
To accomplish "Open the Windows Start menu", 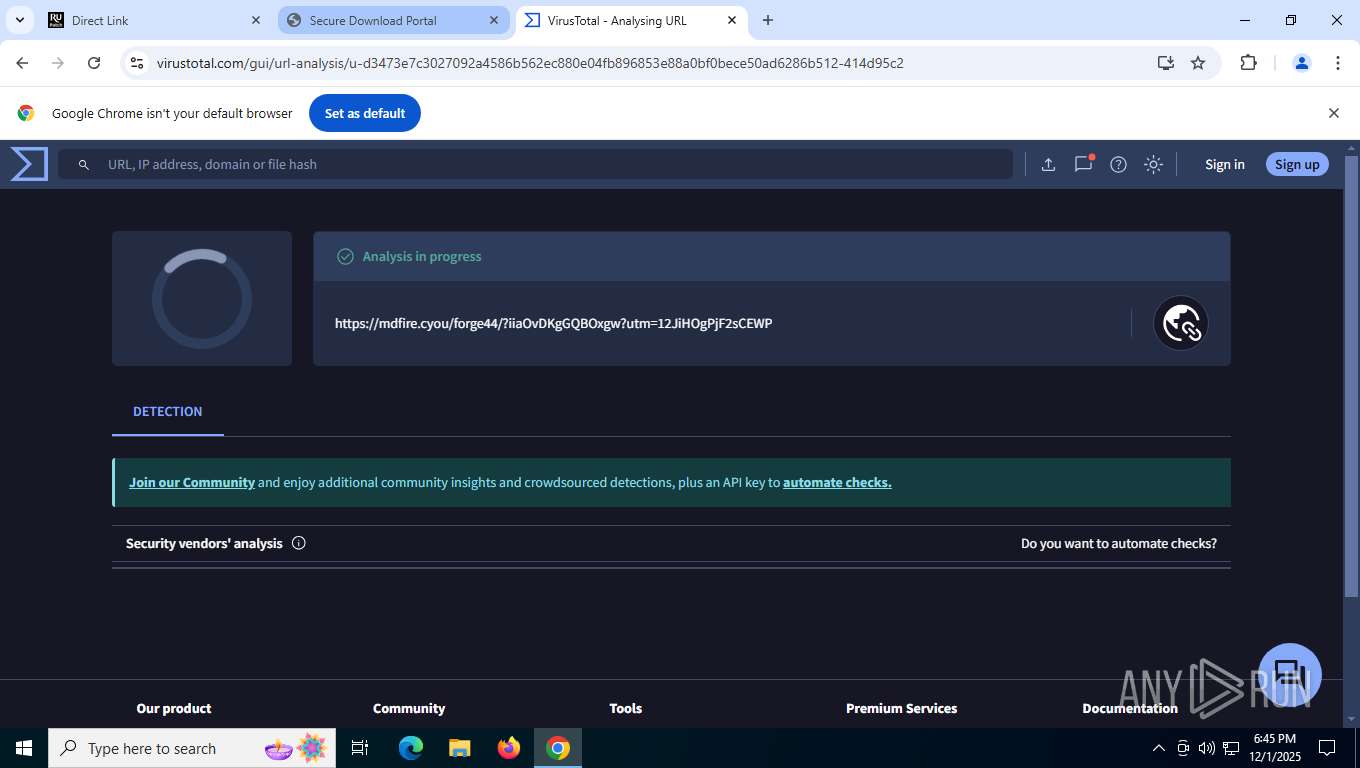I will (x=24, y=748).
